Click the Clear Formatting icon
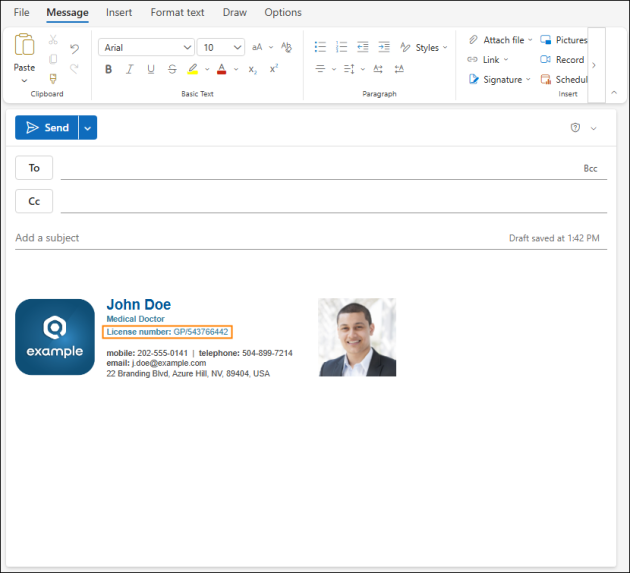The height and width of the screenshot is (573, 630). [x=286, y=47]
